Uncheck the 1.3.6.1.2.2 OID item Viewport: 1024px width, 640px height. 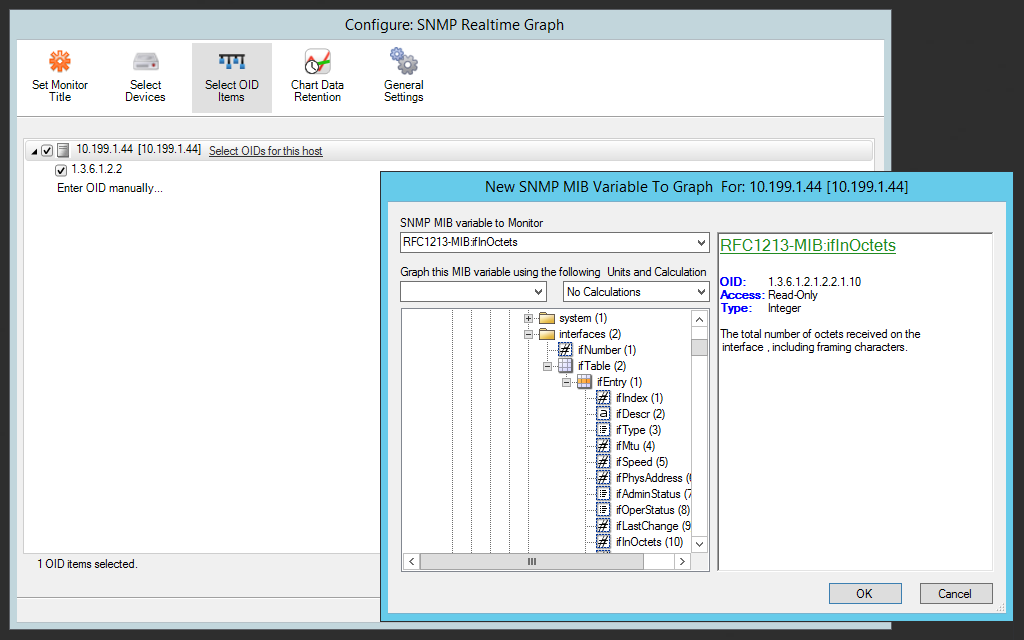[60, 169]
